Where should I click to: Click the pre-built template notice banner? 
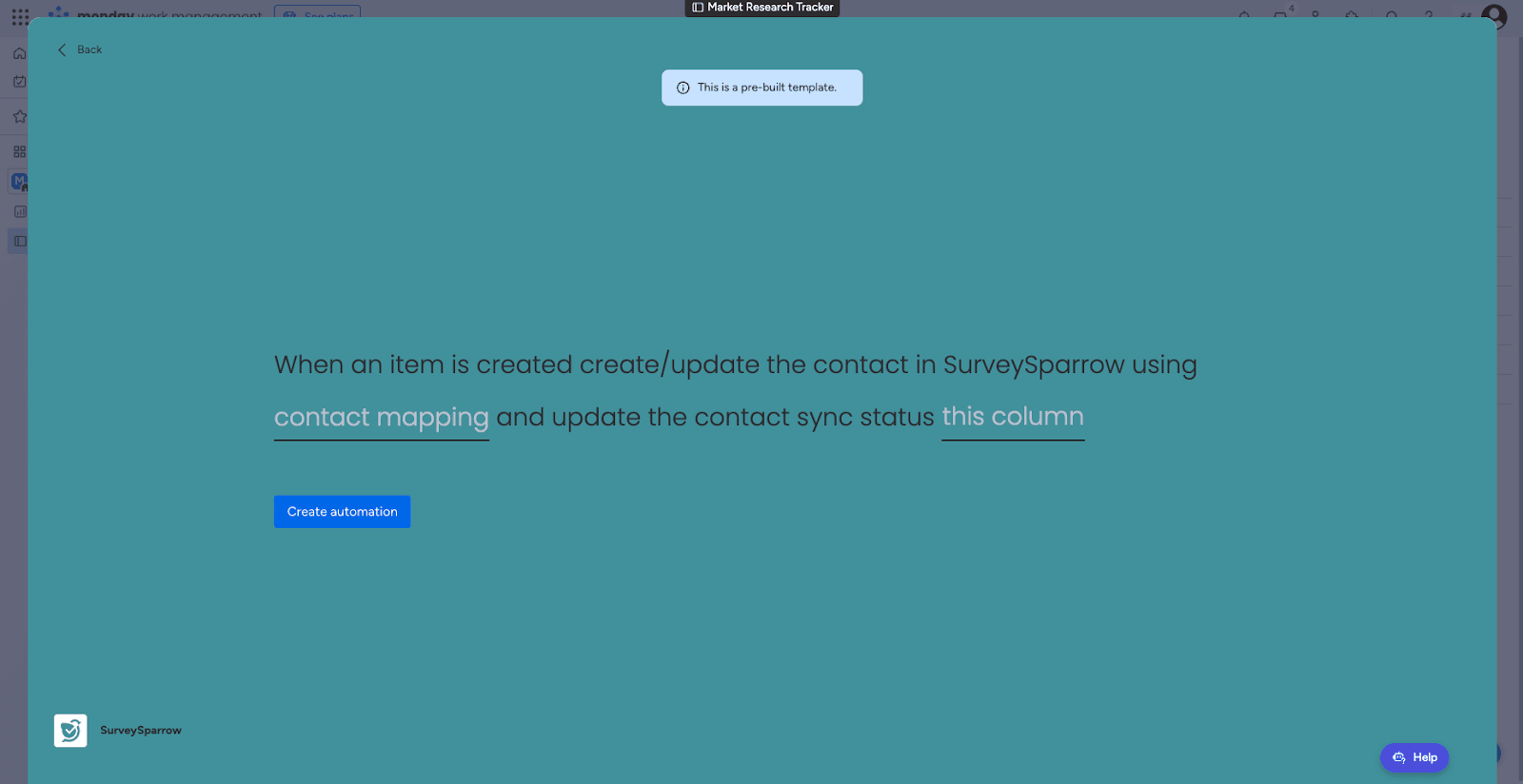click(762, 88)
